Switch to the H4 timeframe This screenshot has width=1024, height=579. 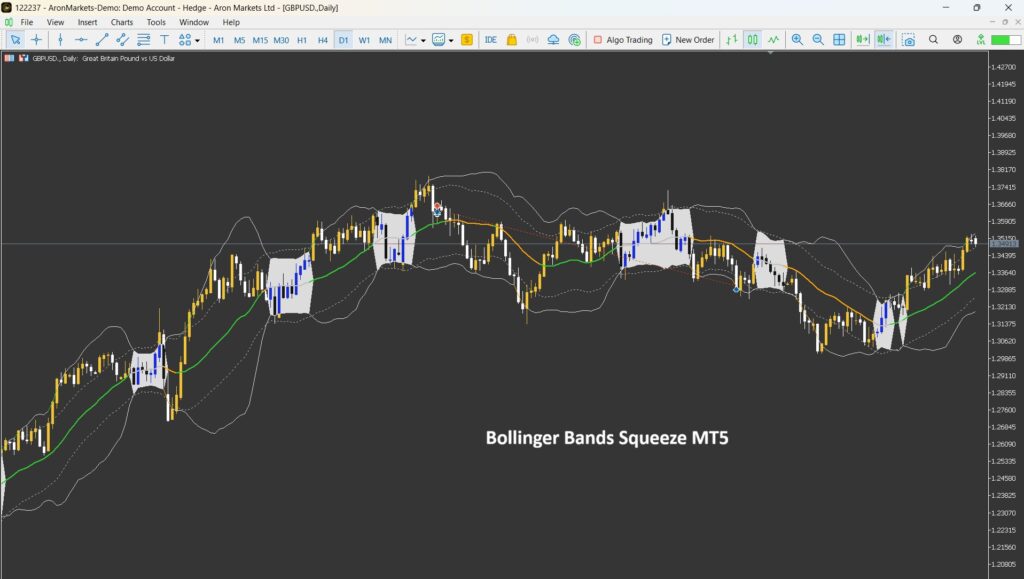coord(322,40)
